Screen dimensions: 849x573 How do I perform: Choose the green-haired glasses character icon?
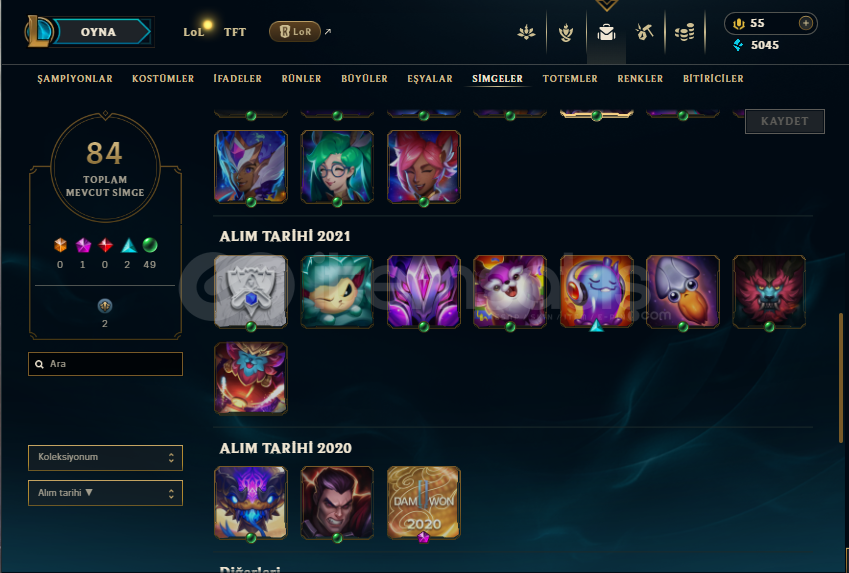pos(337,167)
